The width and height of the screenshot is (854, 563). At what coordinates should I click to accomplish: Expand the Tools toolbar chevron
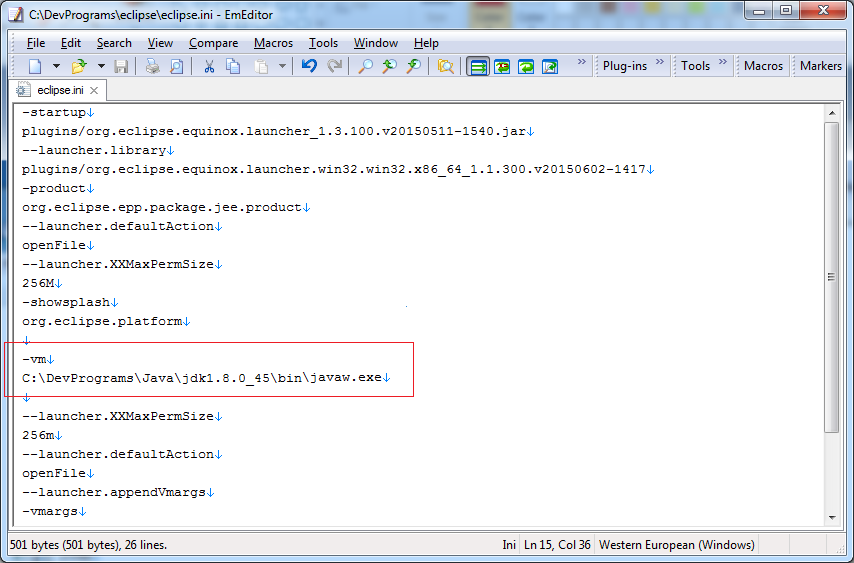click(723, 62)
